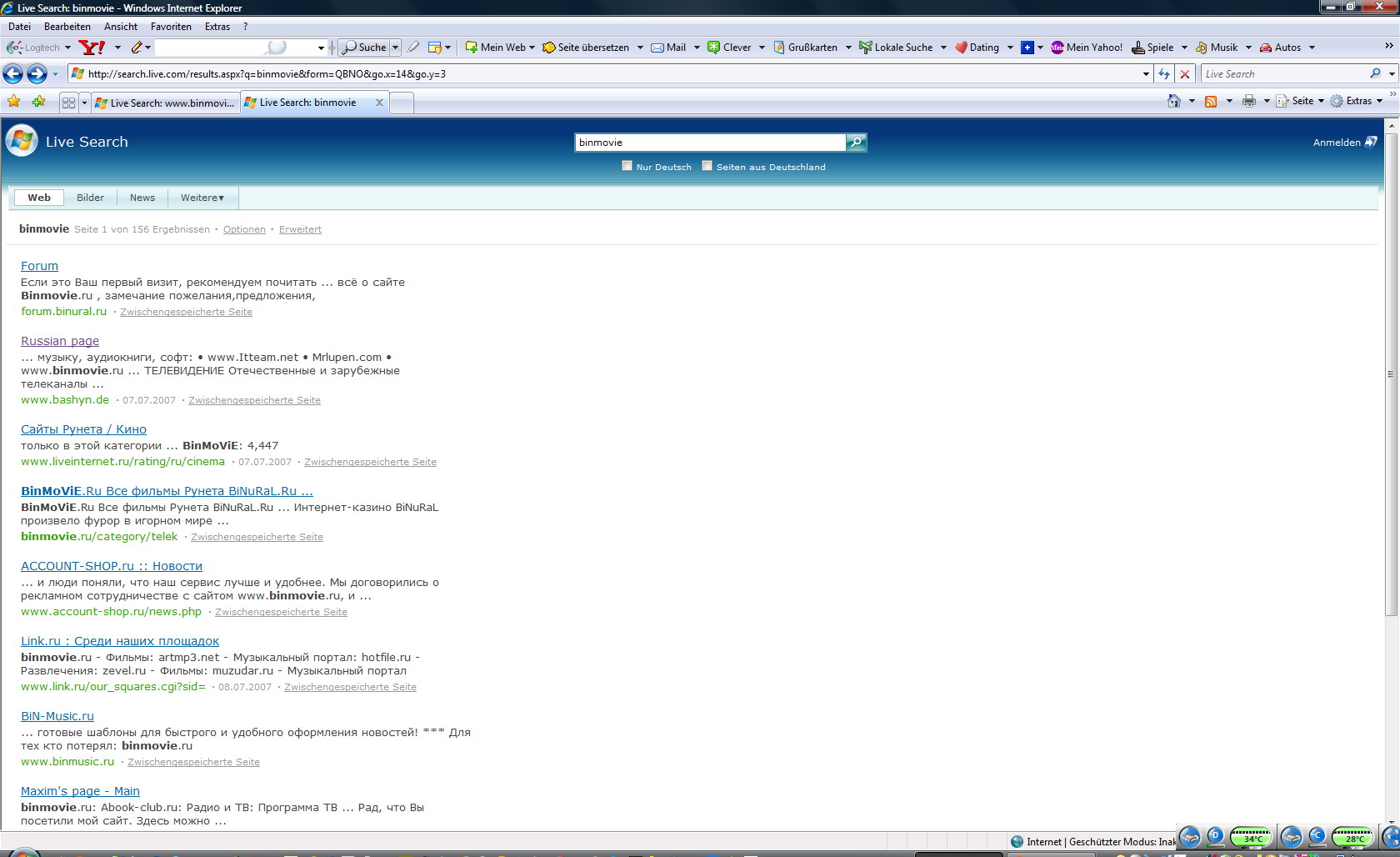This screenshot has width=1400, height=857.
Task: Click the Grußkarten toolbar button
Action: click(805, 48)
